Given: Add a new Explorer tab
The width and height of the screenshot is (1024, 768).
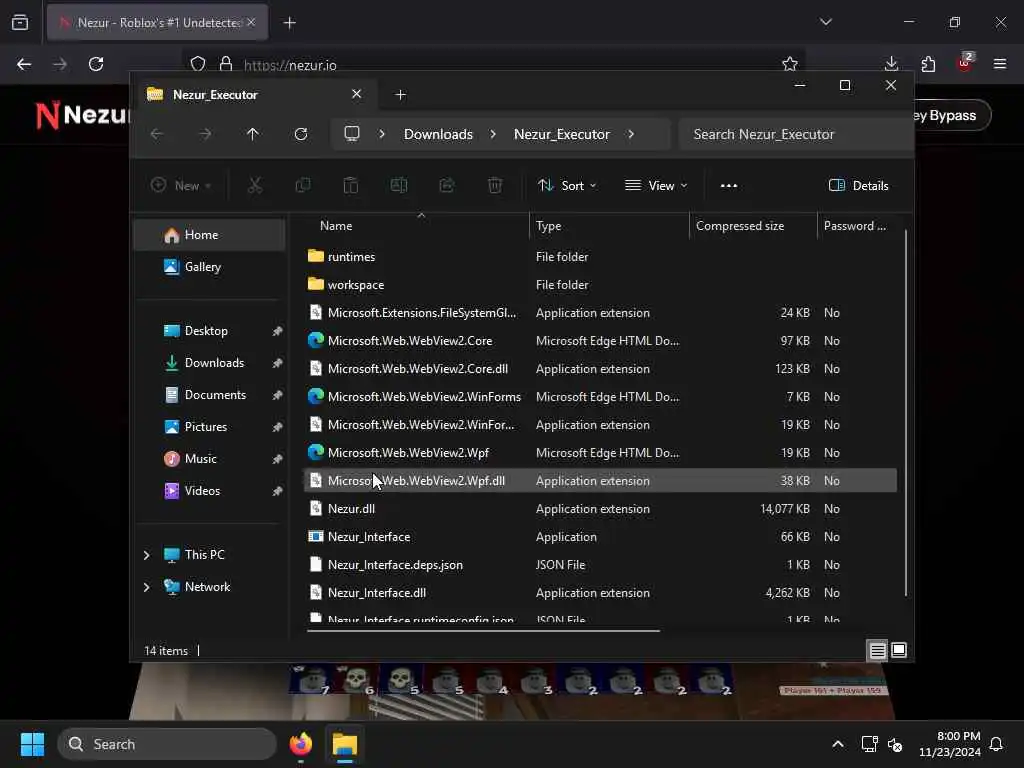Looking at the screenshot, I should click(x=400, y=95).
